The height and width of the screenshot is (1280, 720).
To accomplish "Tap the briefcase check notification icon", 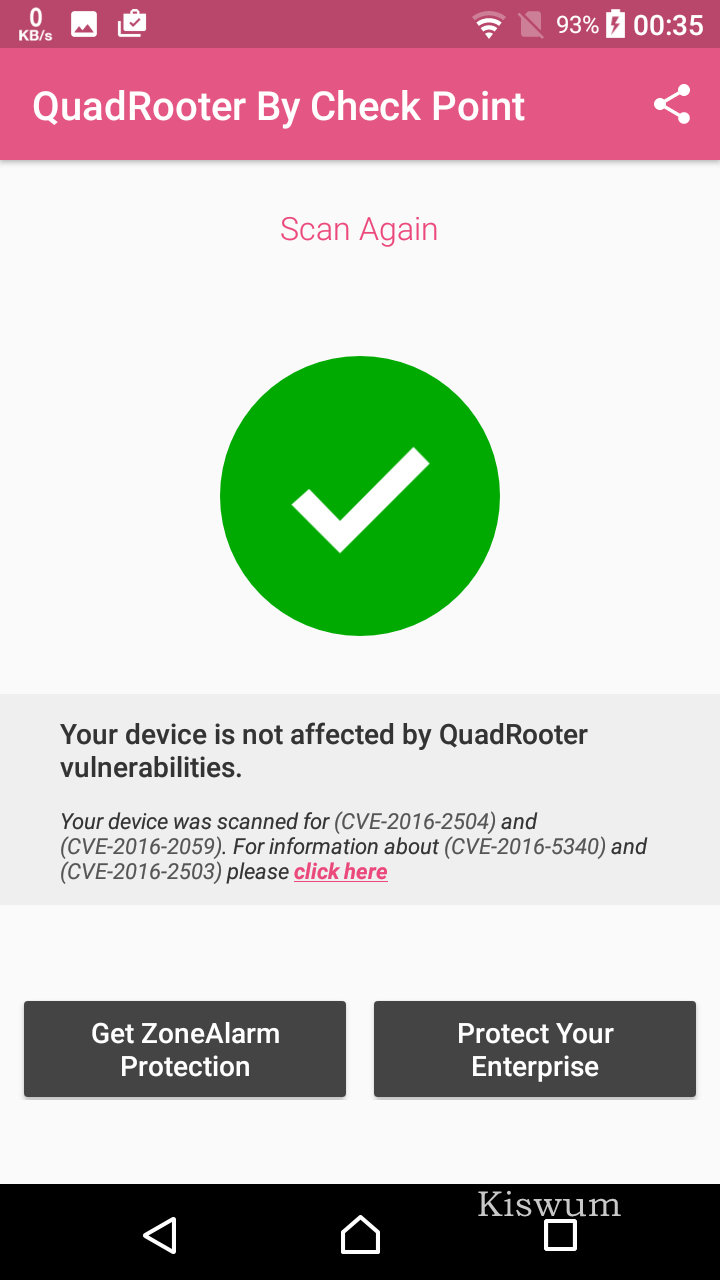I will (x=132, y=24).
